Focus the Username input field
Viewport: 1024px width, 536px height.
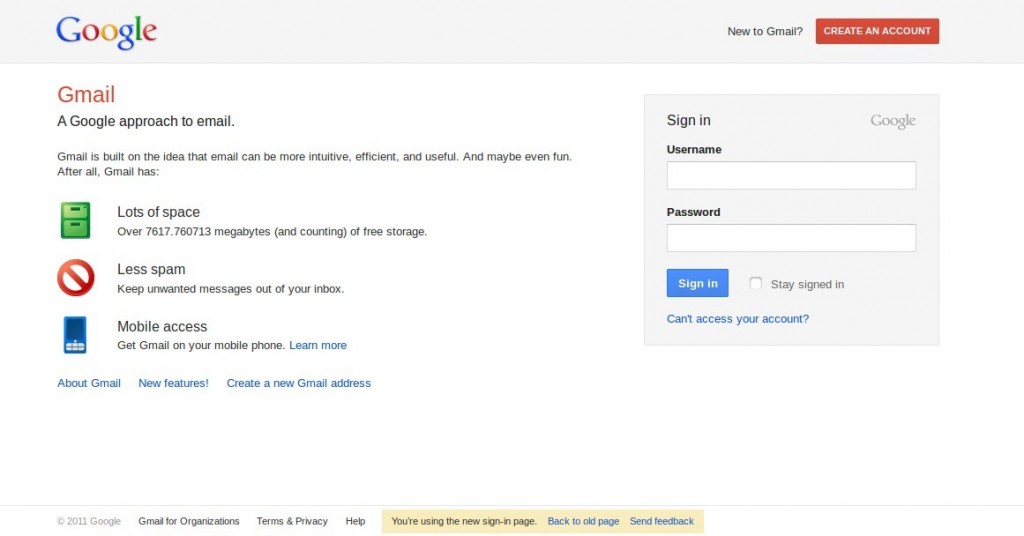coord(791,175)
